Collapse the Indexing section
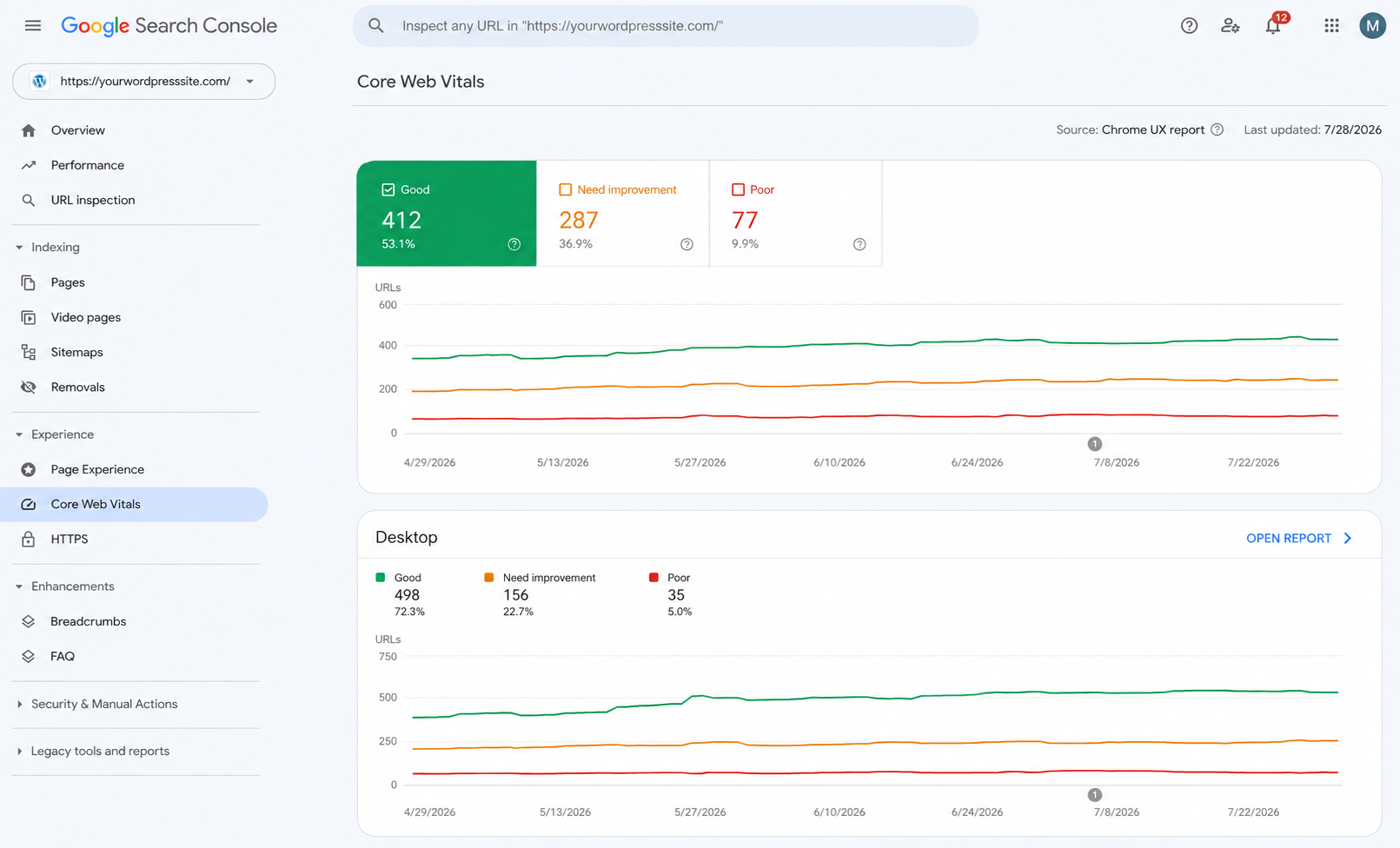The image size is (1400, 848). point(19,248)
